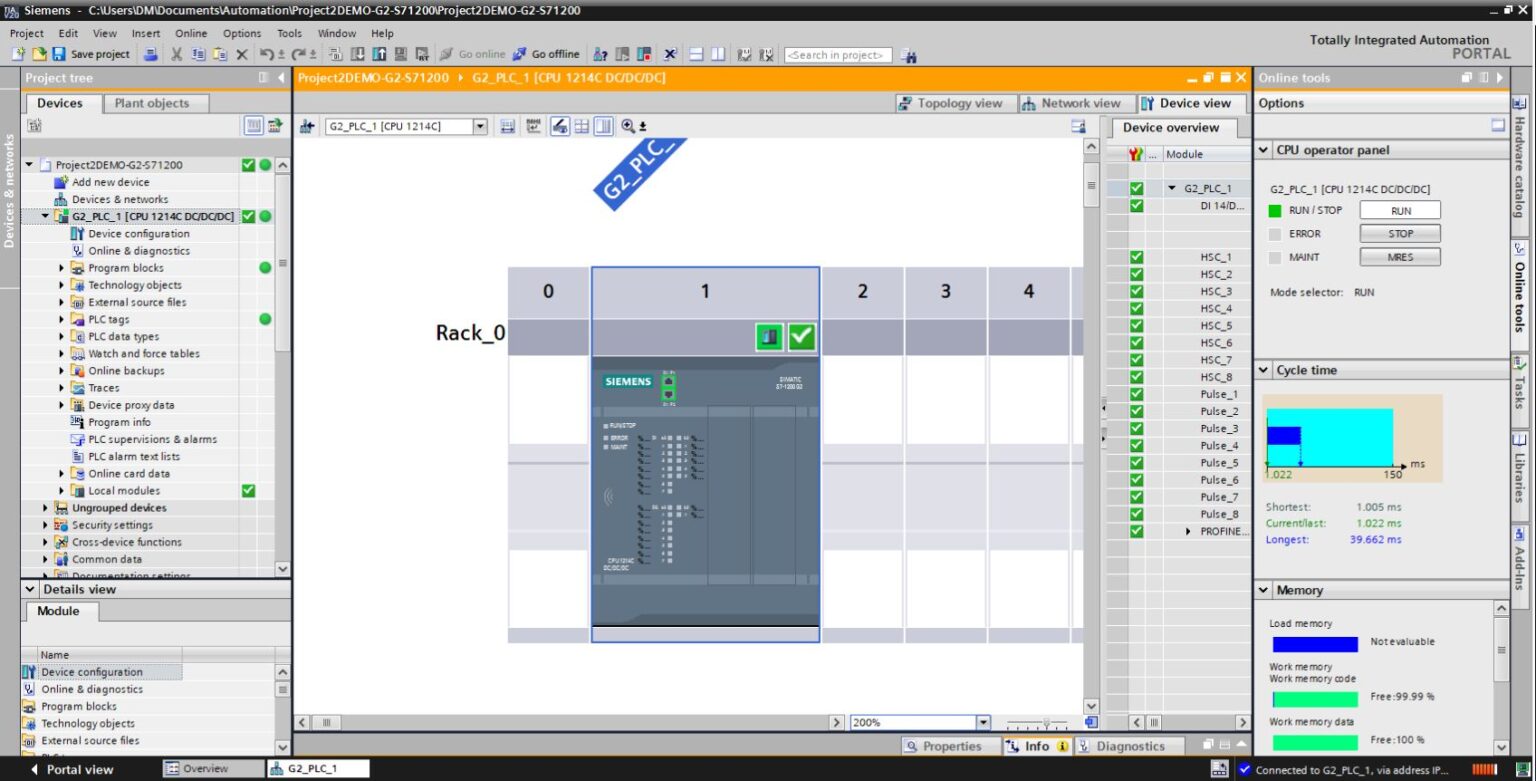This screenshot has width=1536, height=781.
Task: Select PLC supervisions & alarms item
Action: pos(152,439)
